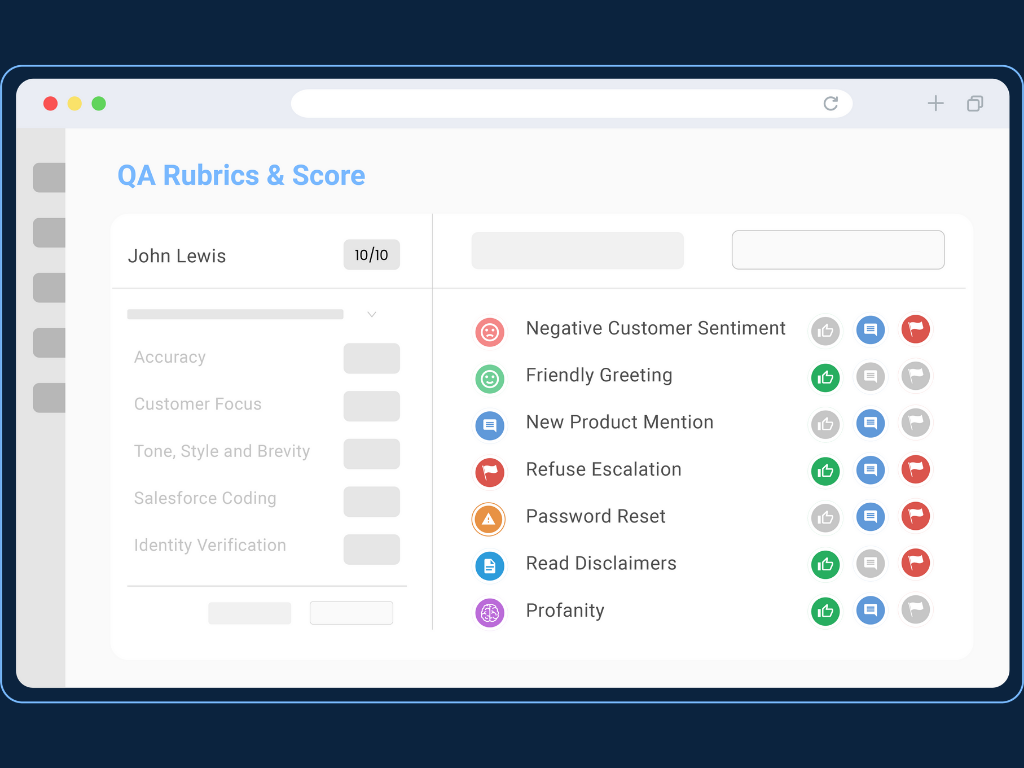Toggle the red flag on Password Reset
Image resolution: width=1024 pixels, height=768 pixels.
(915, 517)
